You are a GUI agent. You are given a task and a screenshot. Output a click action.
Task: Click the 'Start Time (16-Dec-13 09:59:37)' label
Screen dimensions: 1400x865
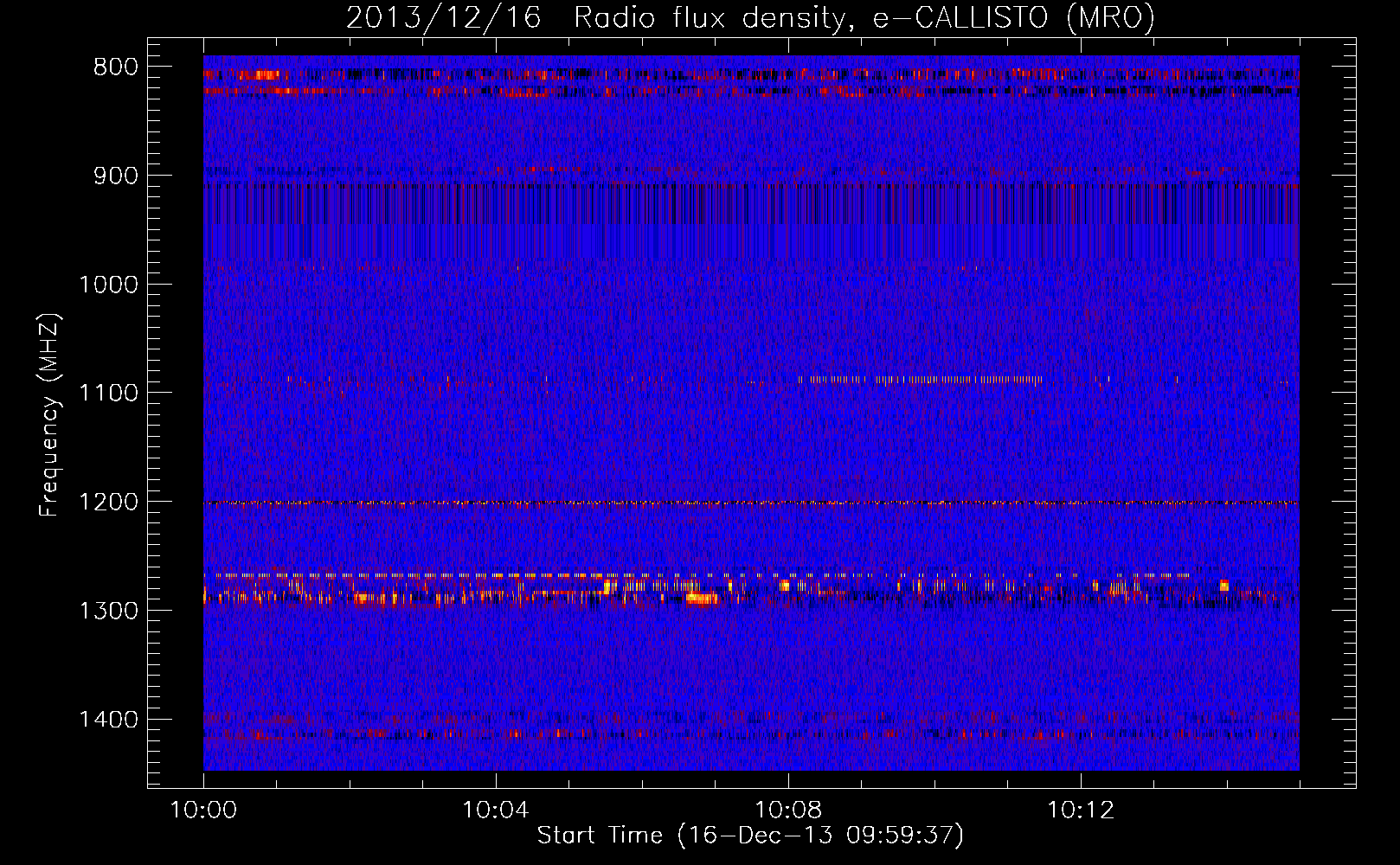pos(750,836)
